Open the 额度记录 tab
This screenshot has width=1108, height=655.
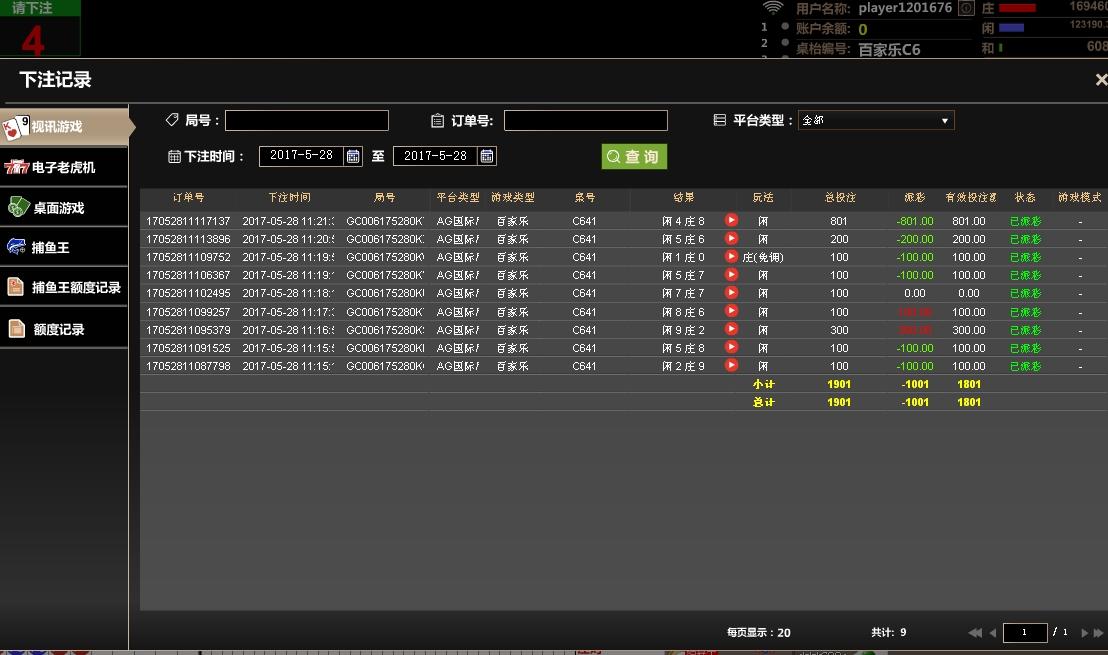pyautogui.click(x=64, y=329)
